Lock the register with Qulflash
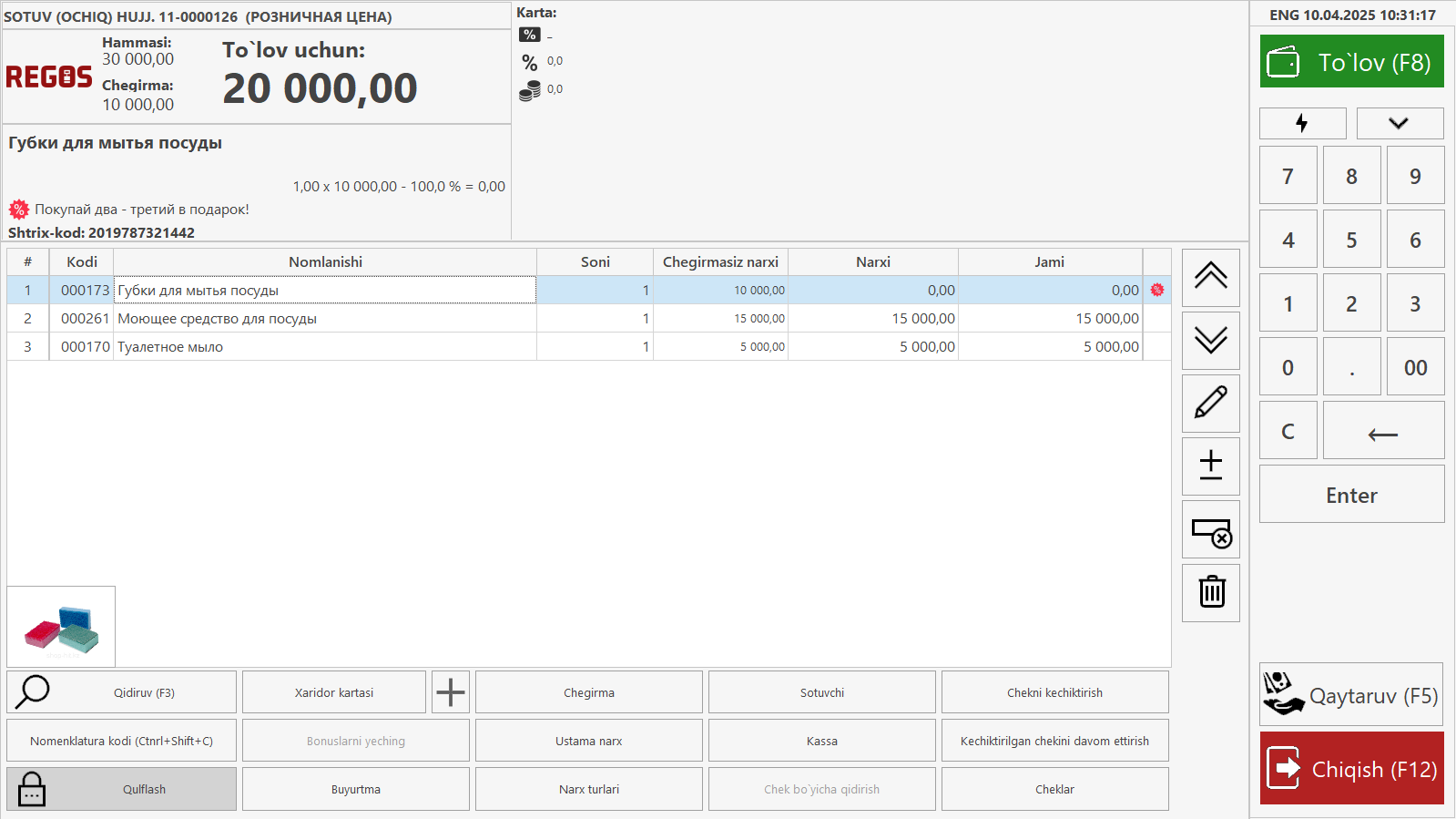Image resolution: width=1456 pixels, height=819 pixels. pos(121,789)
